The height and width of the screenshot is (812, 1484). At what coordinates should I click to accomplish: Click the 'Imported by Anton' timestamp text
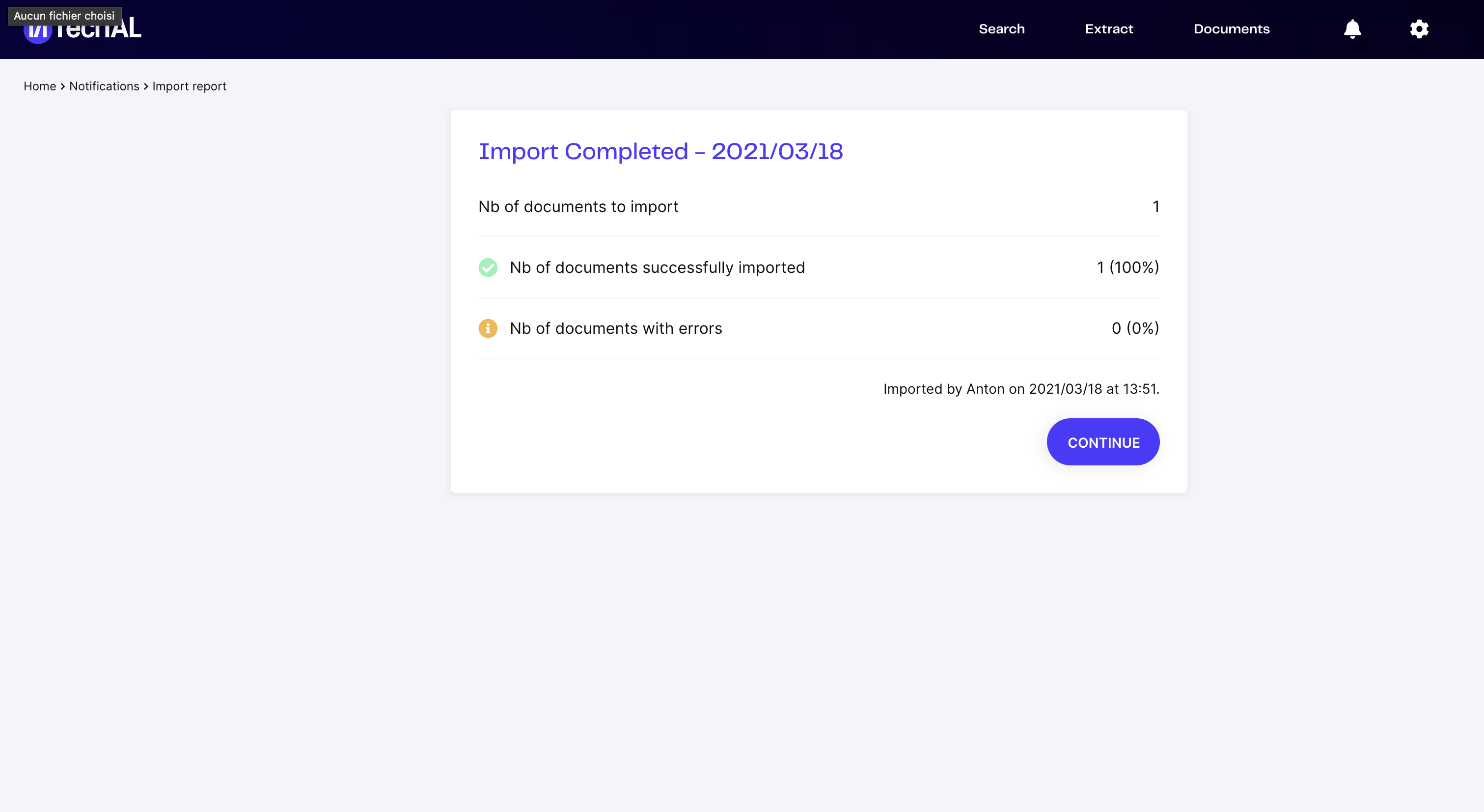[1021, 389]
